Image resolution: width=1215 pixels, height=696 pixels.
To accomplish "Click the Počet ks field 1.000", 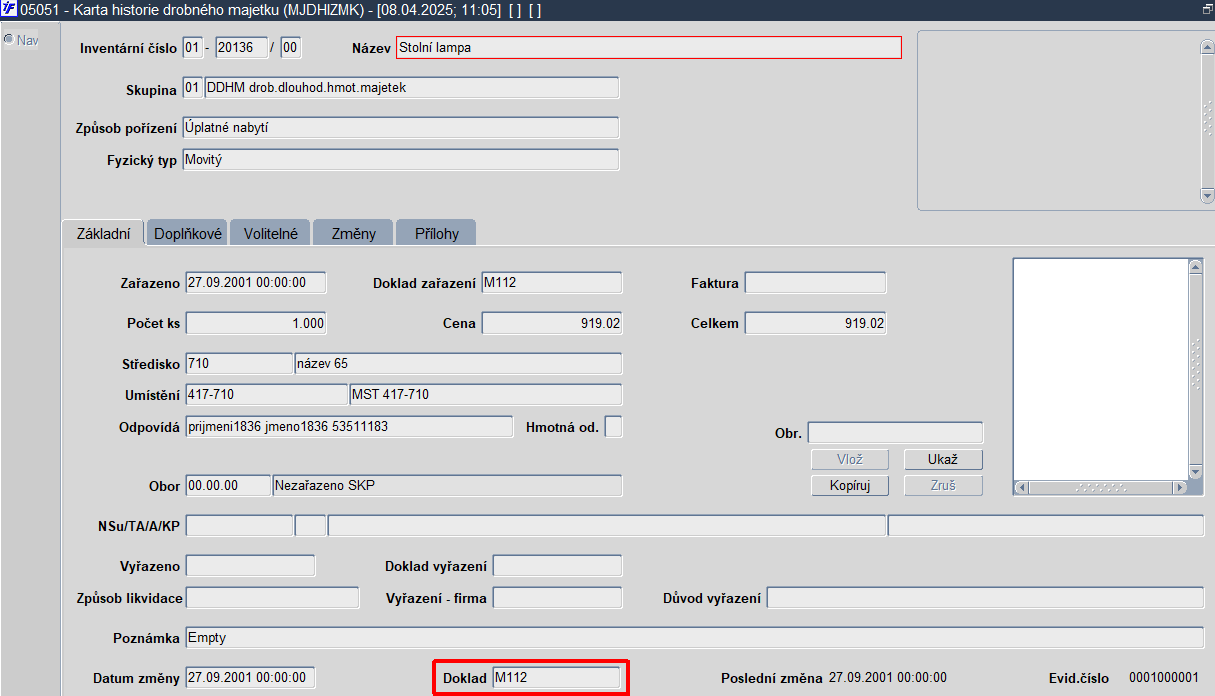I will (x=256, y=323).
